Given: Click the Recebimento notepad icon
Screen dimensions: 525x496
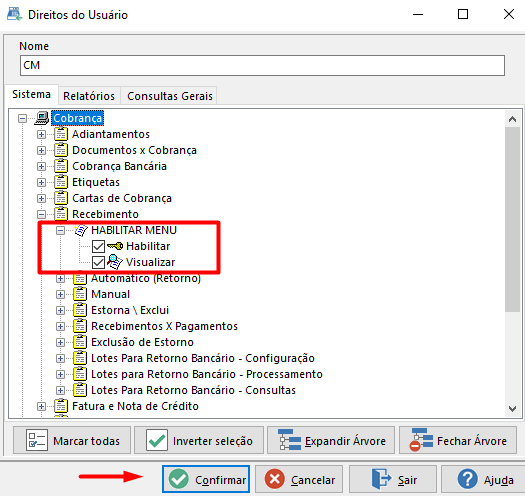Looking at the screenshot, I should pos(61,214).
